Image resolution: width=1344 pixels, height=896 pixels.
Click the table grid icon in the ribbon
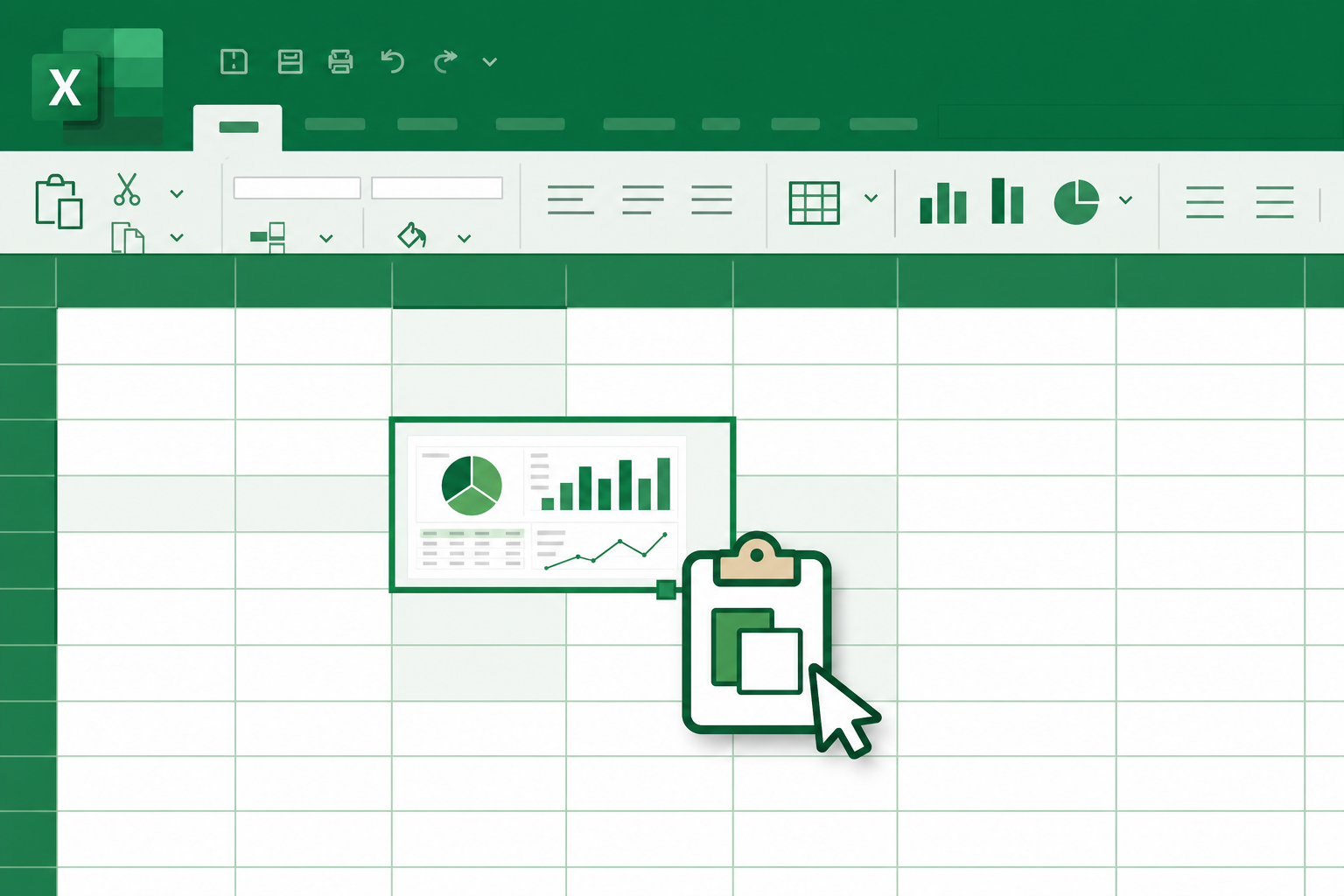[815, 203]
